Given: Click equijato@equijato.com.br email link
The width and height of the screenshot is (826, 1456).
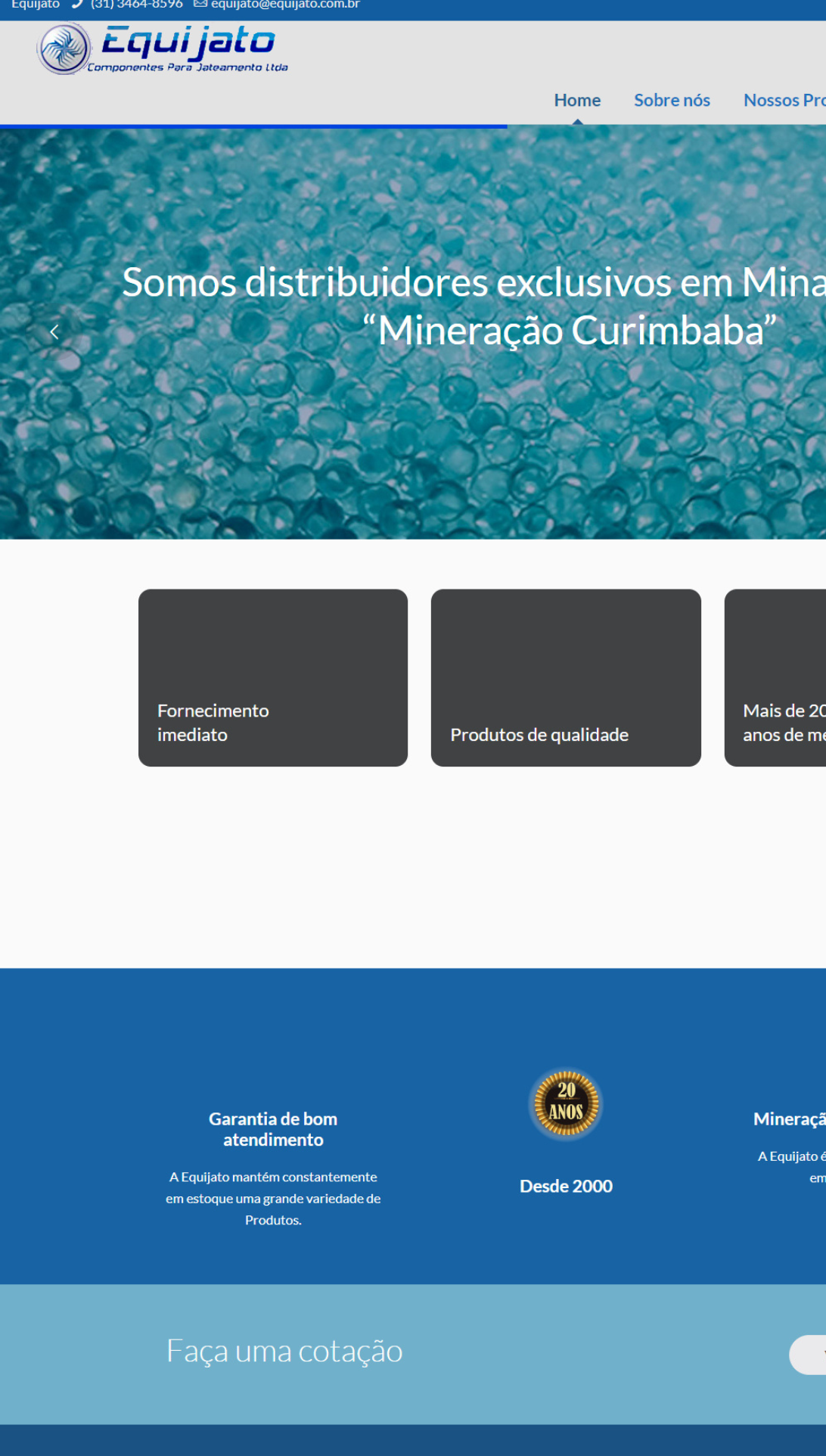Looking at the screenshot, I should 285,5.
